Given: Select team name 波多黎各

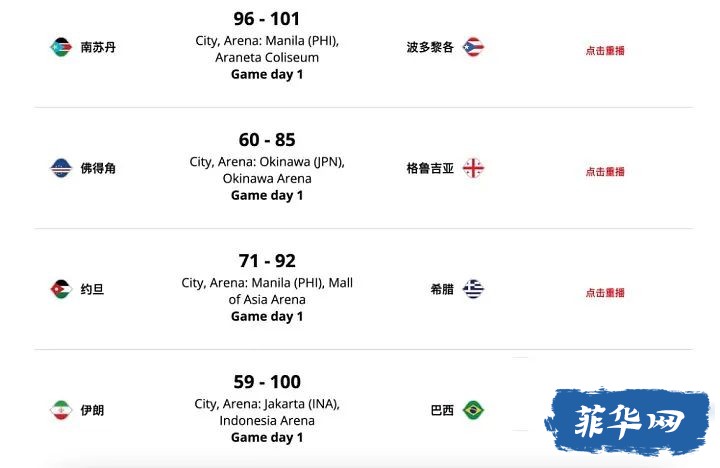Looking at the screenshot, I should click(430, 47).
